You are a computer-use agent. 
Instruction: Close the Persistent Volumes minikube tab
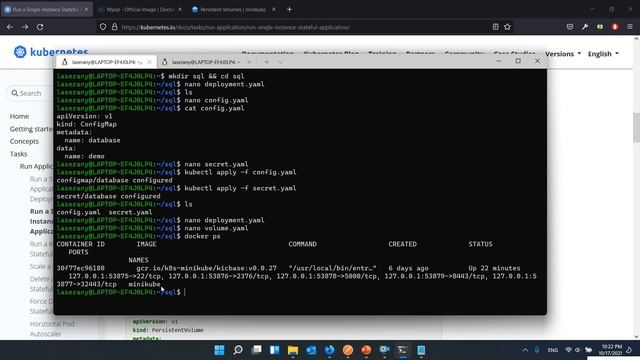click(x=273, y=9)
